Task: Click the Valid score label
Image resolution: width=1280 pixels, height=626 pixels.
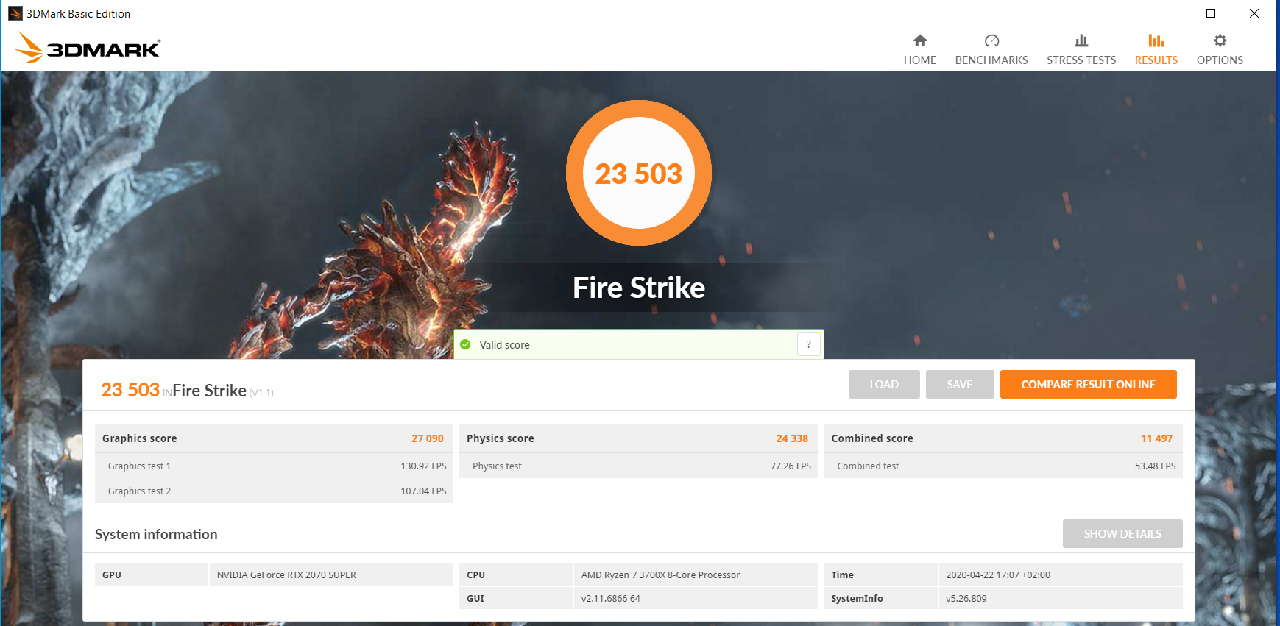Action: click(x=505, y=345)
